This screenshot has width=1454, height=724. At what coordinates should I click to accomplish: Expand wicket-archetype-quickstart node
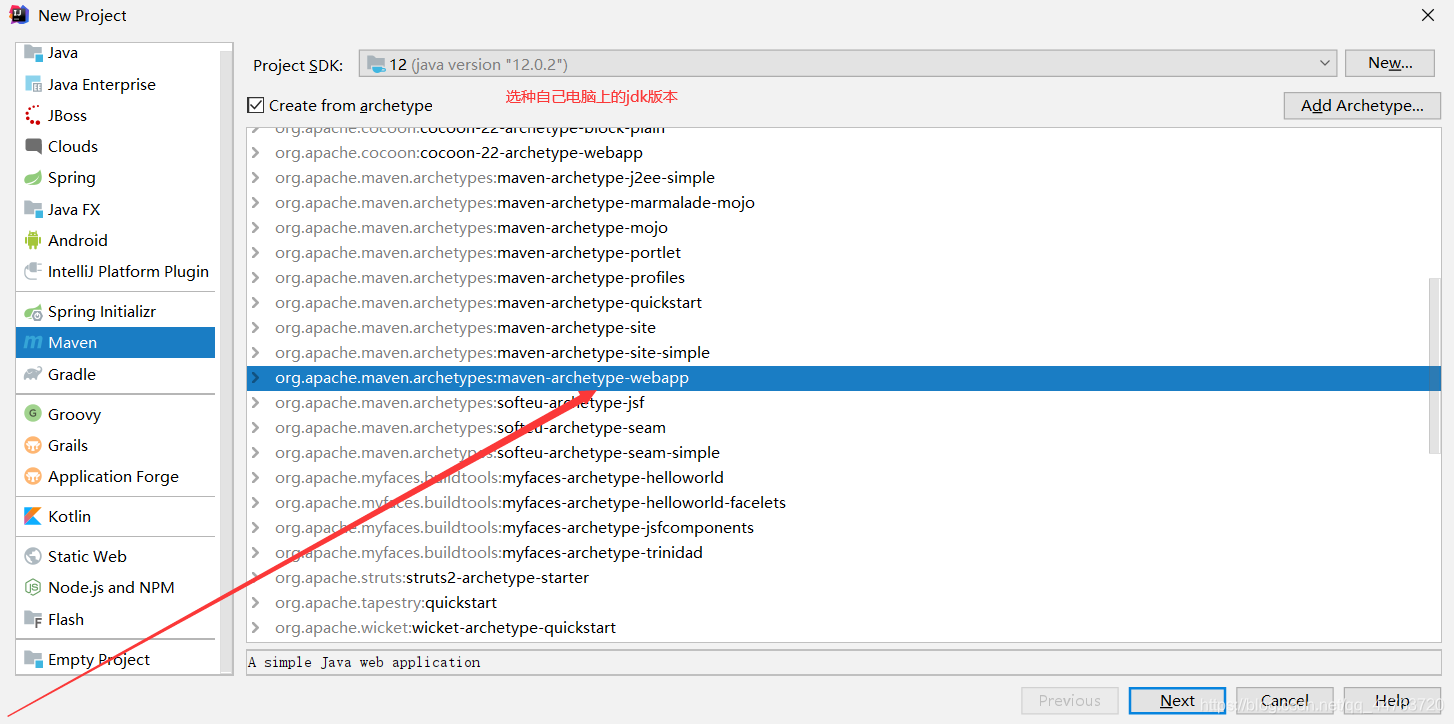coord(256,628)
